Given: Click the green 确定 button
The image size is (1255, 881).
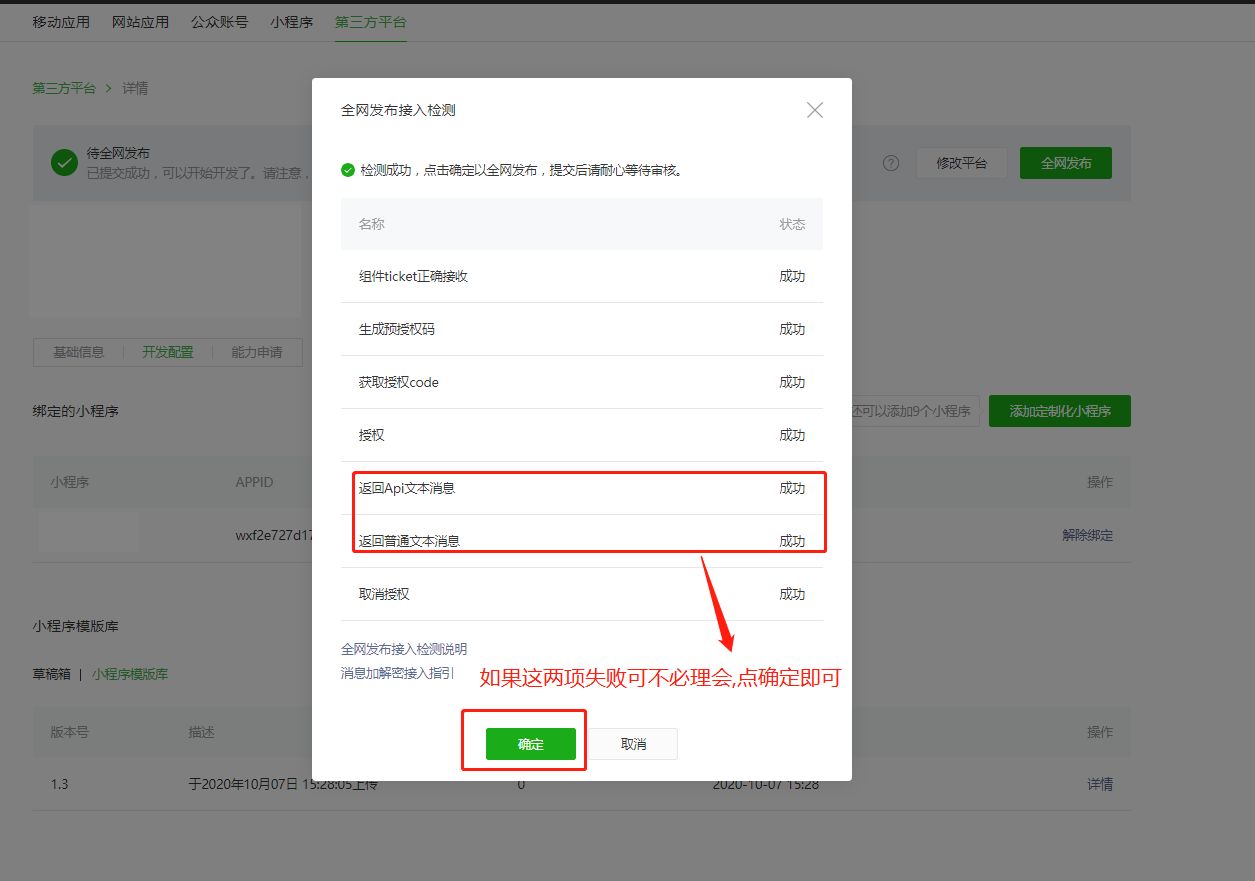Looking at the screenshot, I should pyautogui.click(x=530, y=744).
